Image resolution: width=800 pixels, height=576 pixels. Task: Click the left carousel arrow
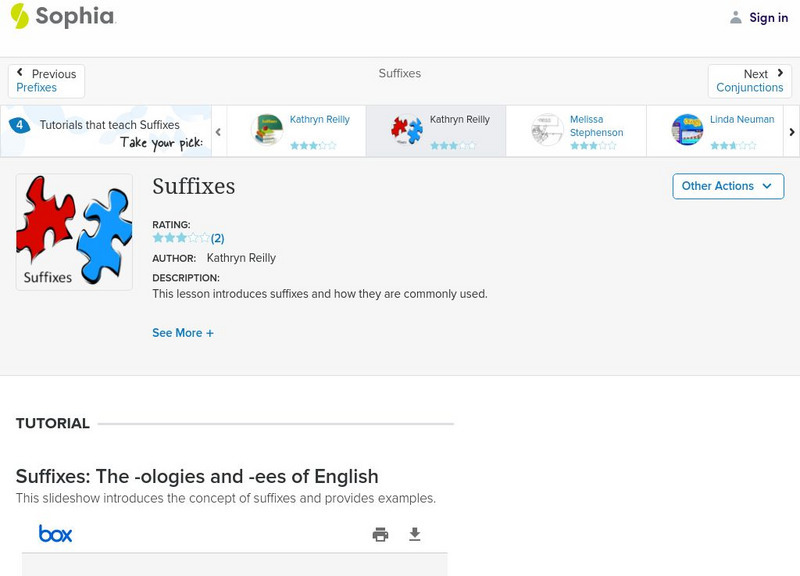218,130
